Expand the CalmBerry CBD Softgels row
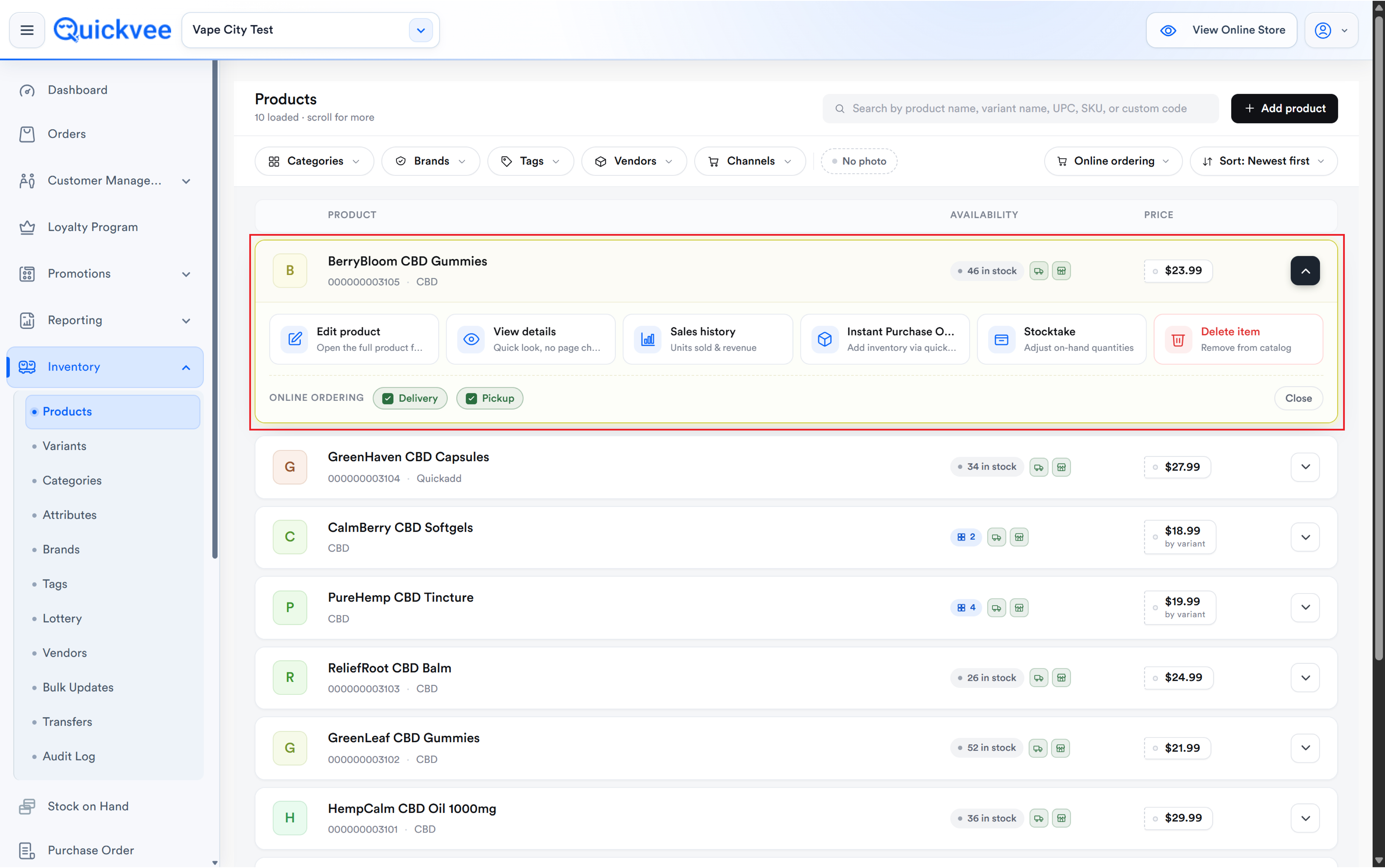This screenshot has height=868, width=1385. tap(1305, 537)
